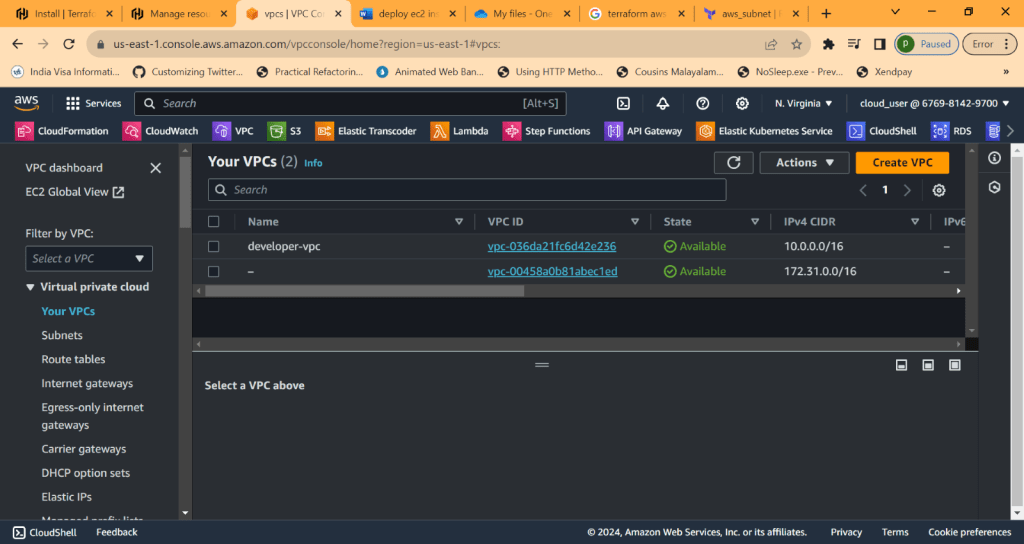The height and width of the screenshot is (544, 1024).
Task: Open the Select a VPC filter dropdown
Action: [x=89, y=258]
